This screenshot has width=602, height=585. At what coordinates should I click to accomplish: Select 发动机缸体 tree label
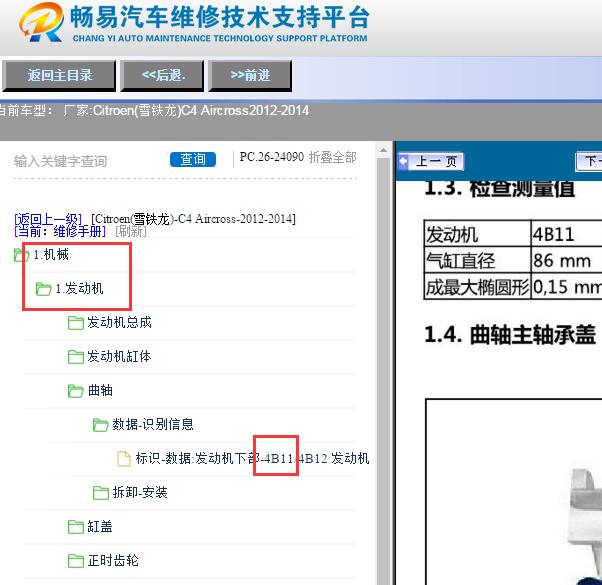pos(119,356)
